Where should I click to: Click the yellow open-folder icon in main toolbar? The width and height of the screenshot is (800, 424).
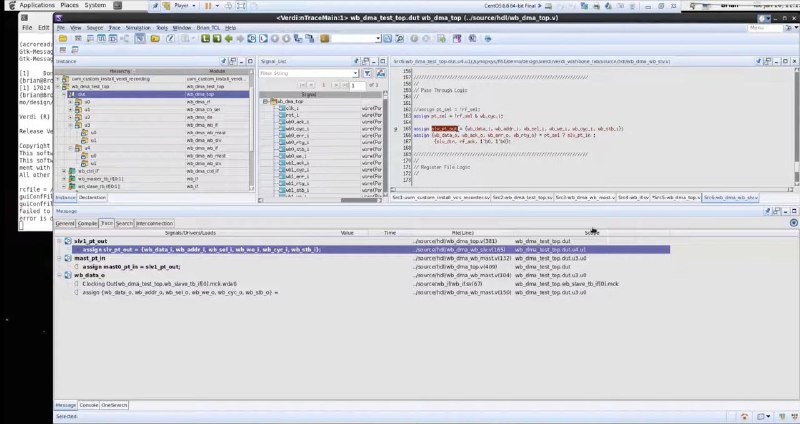click(x=63, y=38)
